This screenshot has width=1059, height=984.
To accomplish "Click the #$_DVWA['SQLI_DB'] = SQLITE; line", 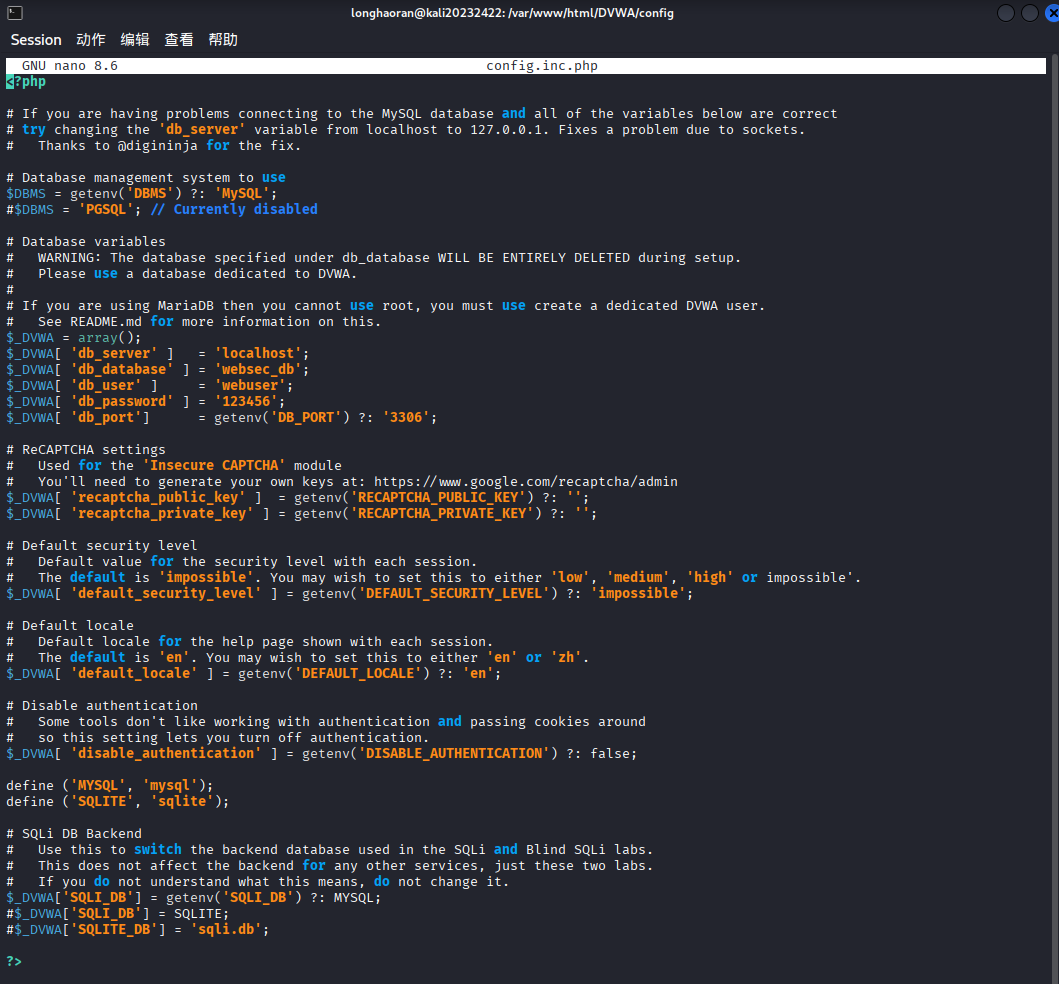I will tap(118, 914).
